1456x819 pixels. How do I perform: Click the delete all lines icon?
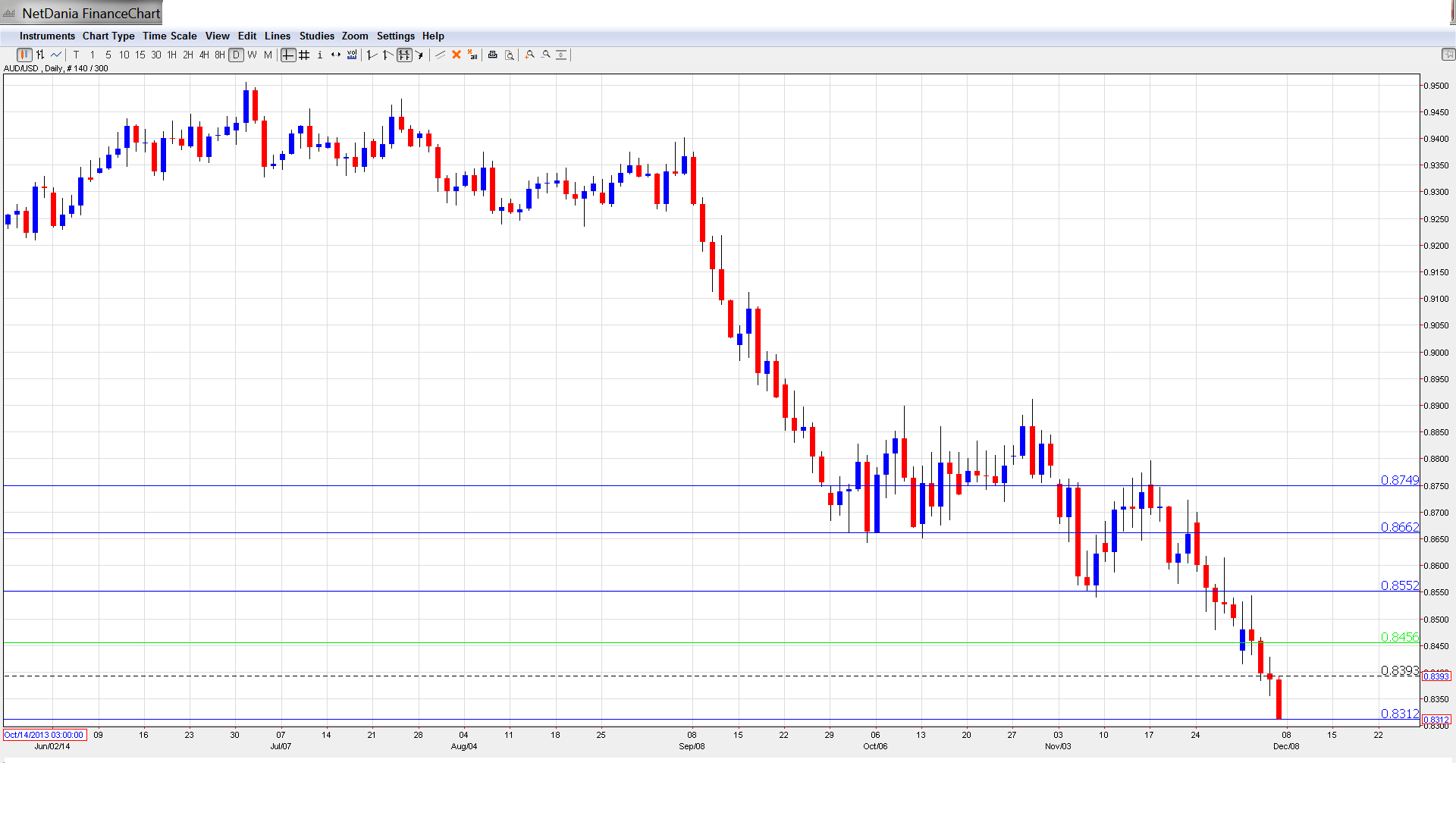pyautogui.click(x=472, y=55)
